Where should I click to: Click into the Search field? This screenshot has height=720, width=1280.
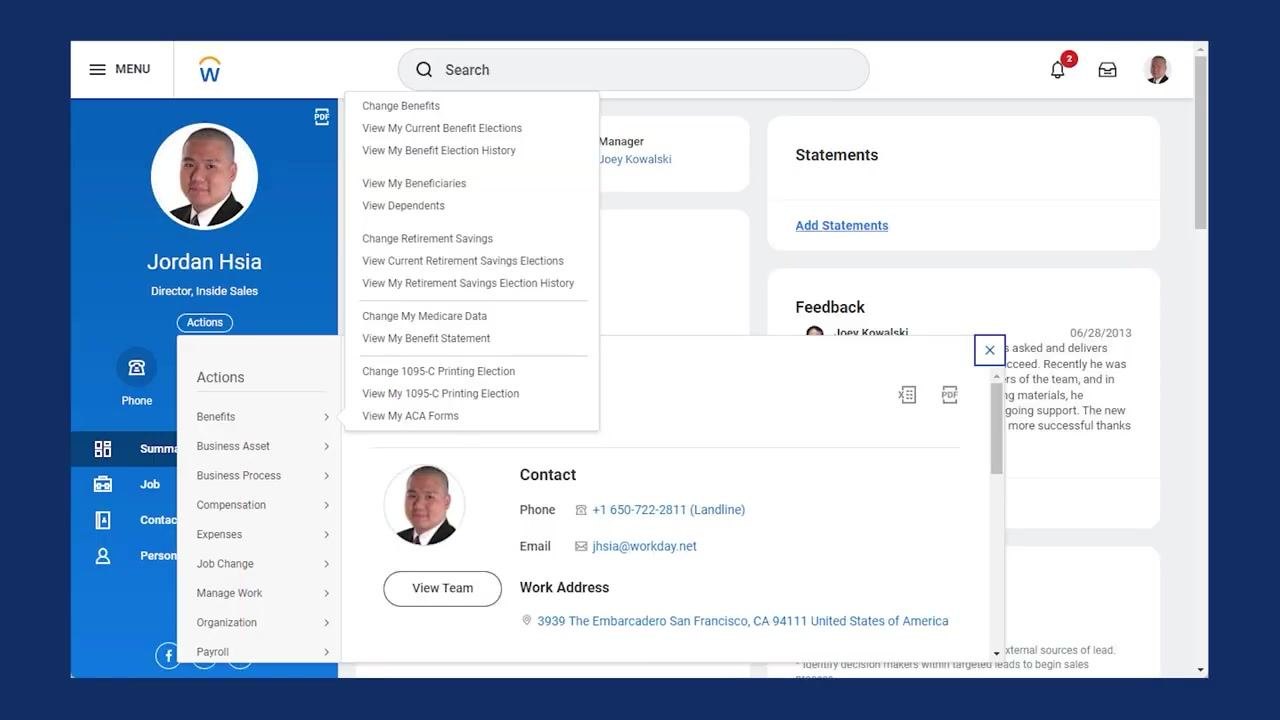(x=633, y=70)
